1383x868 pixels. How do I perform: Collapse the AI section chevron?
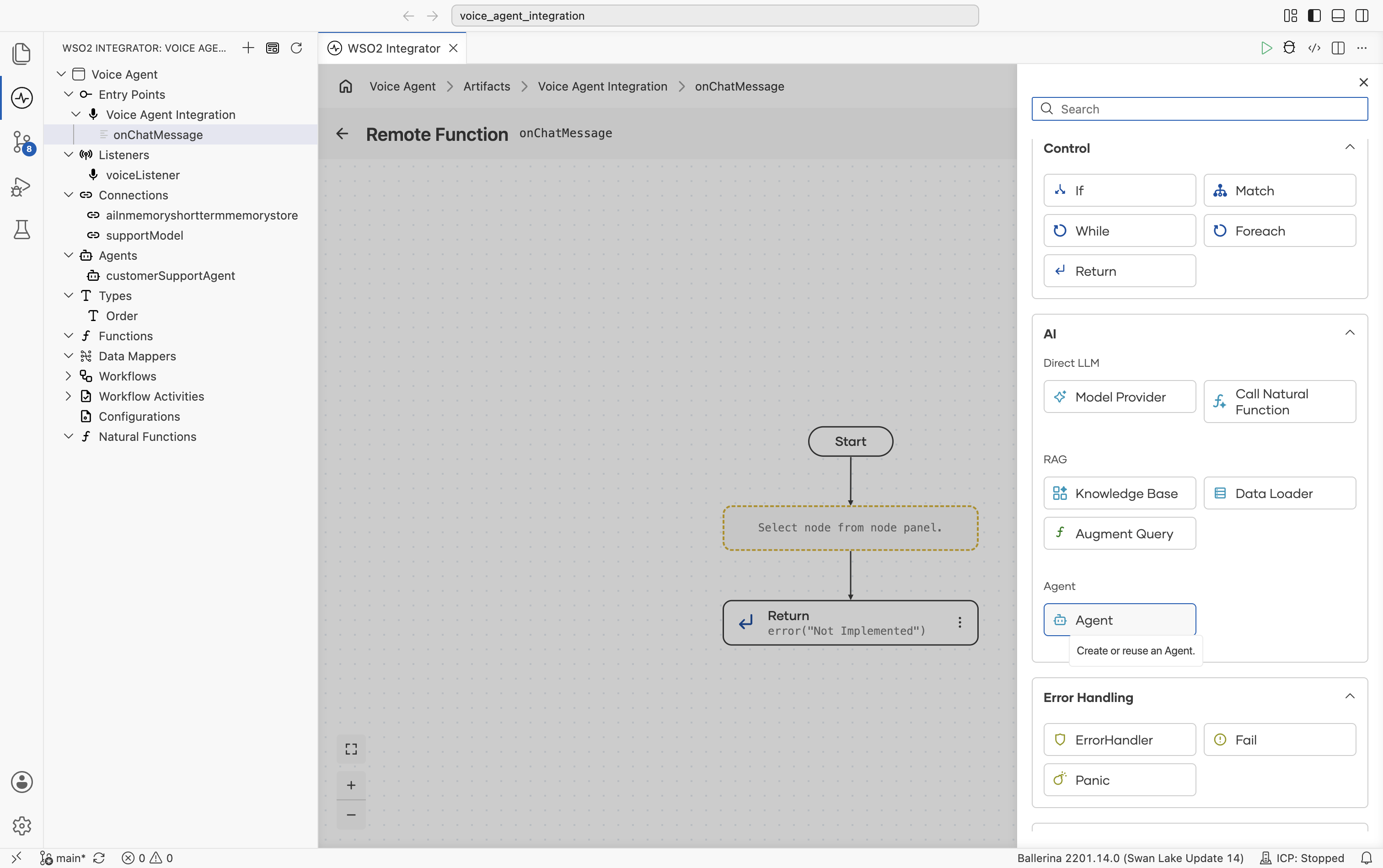(1350, 333)
